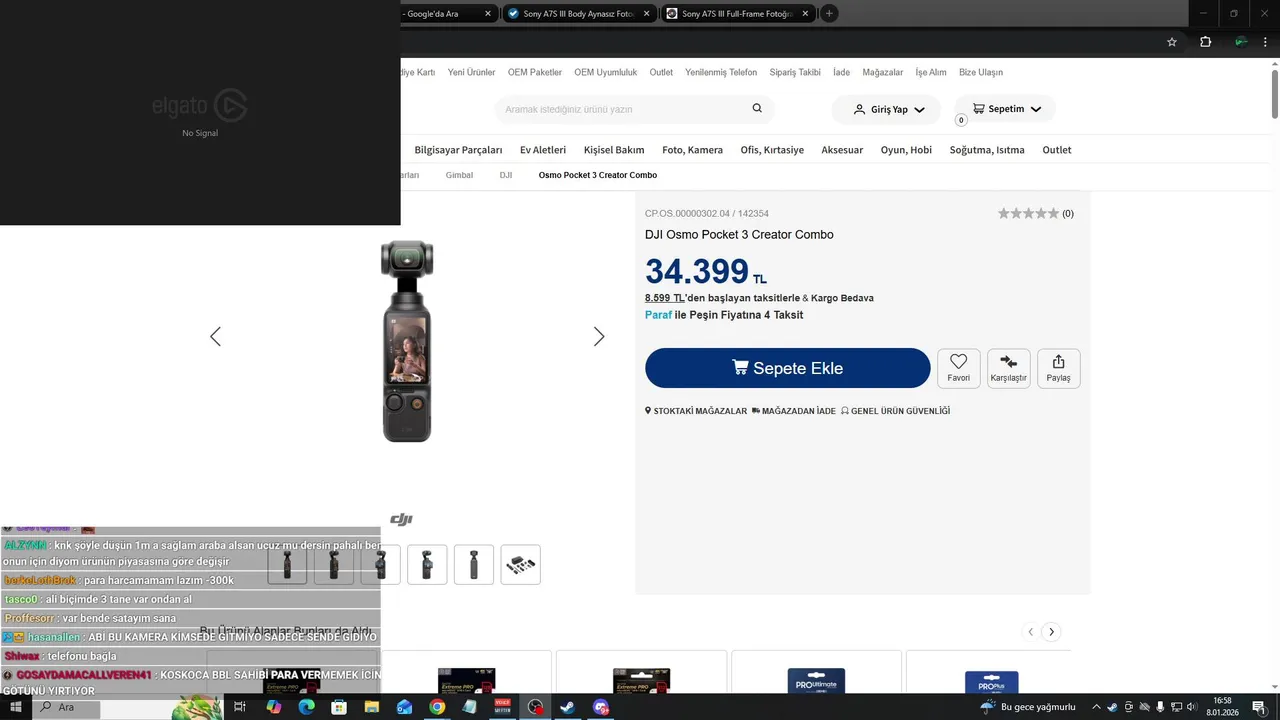Open the Ofis, Kırtasiye category menu

pos(772,150)
